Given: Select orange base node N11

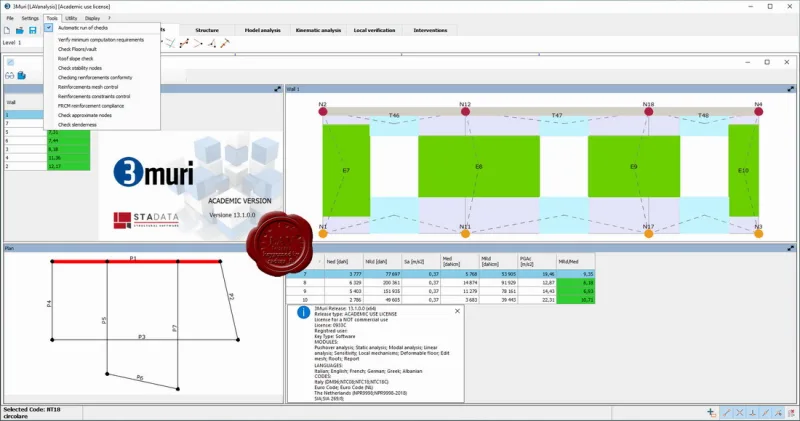Looking at the screenshot, I should pyautogui.click(x=465, y=234).
